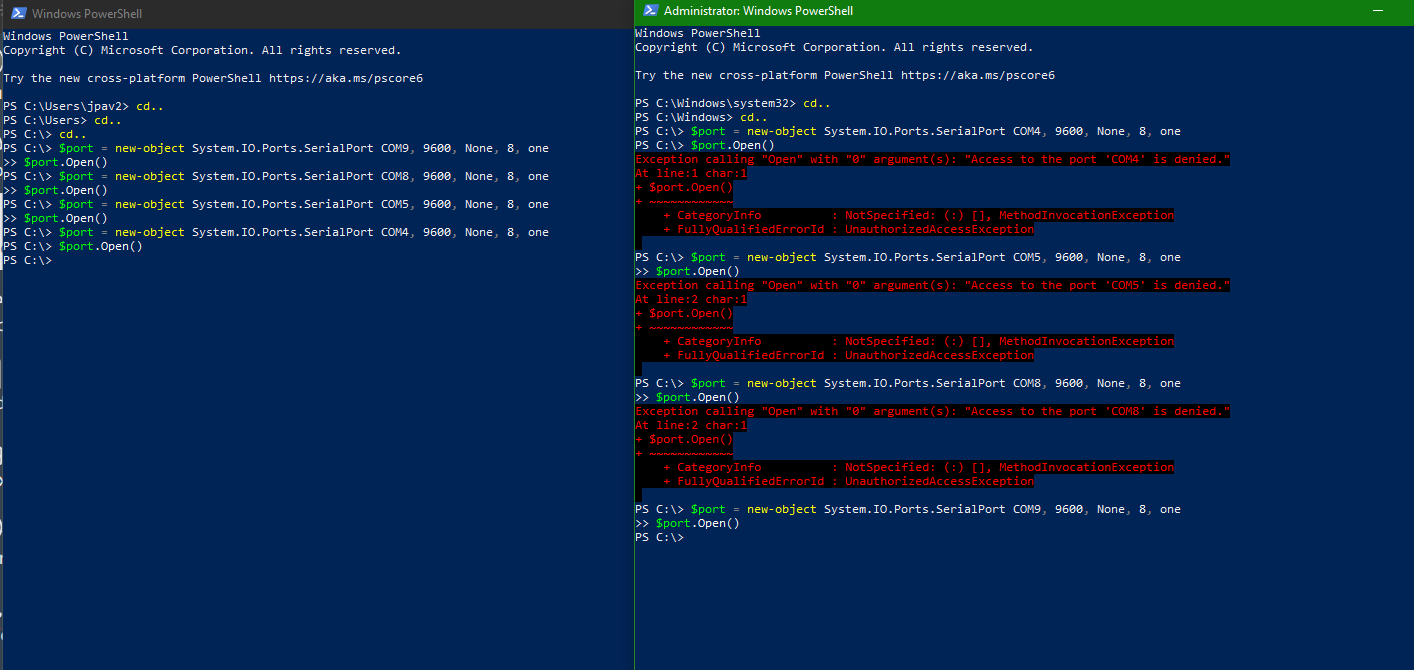Click the COM5 SerialPort command in the Administrator window
1414x670 pixels.
coord(908,257)
